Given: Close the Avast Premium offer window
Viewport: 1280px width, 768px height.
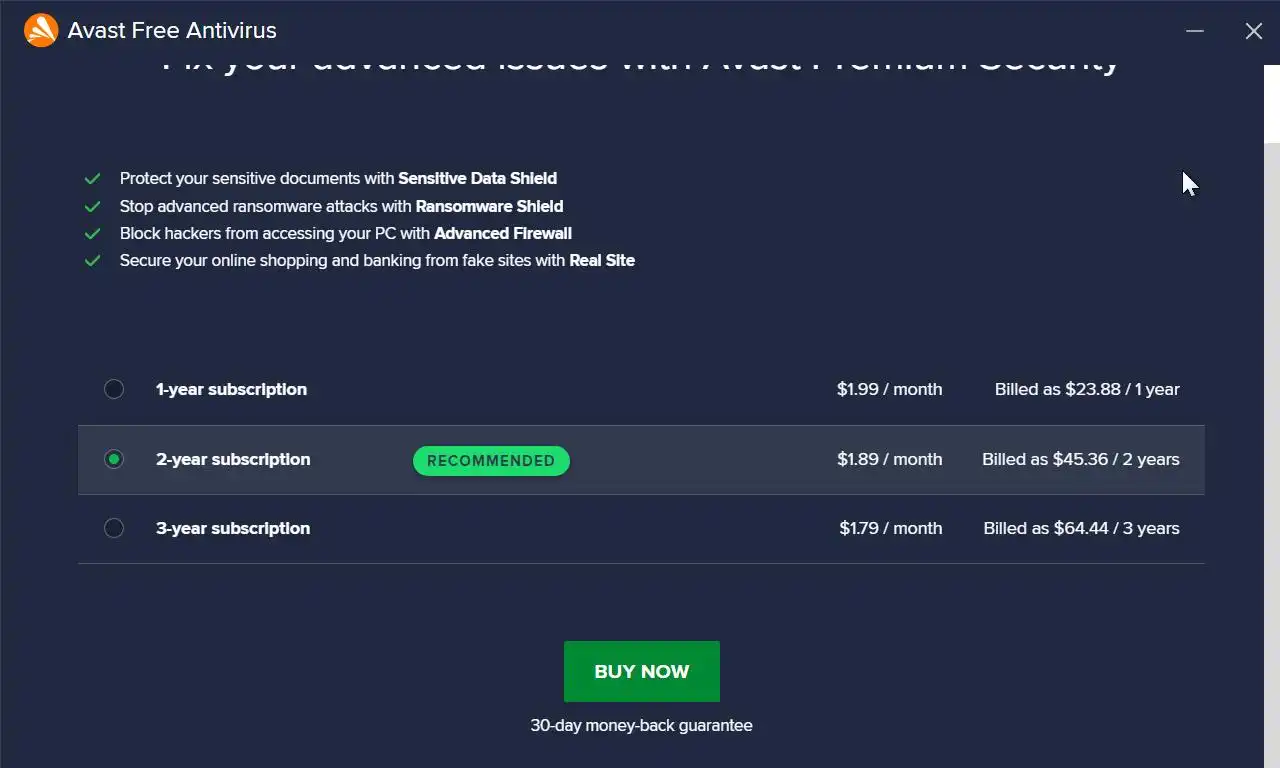Looking at the screenshot, I should click(1253, 31).
